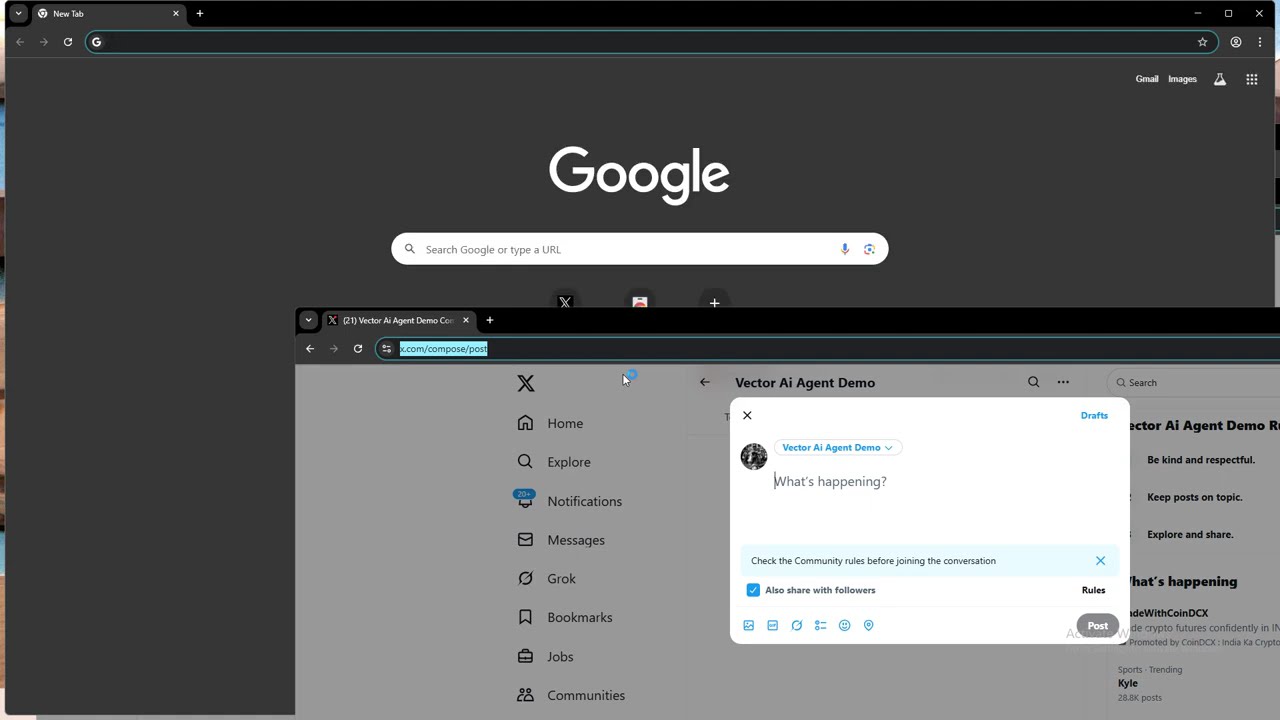Add a GIF to the post

coord(772,625)
